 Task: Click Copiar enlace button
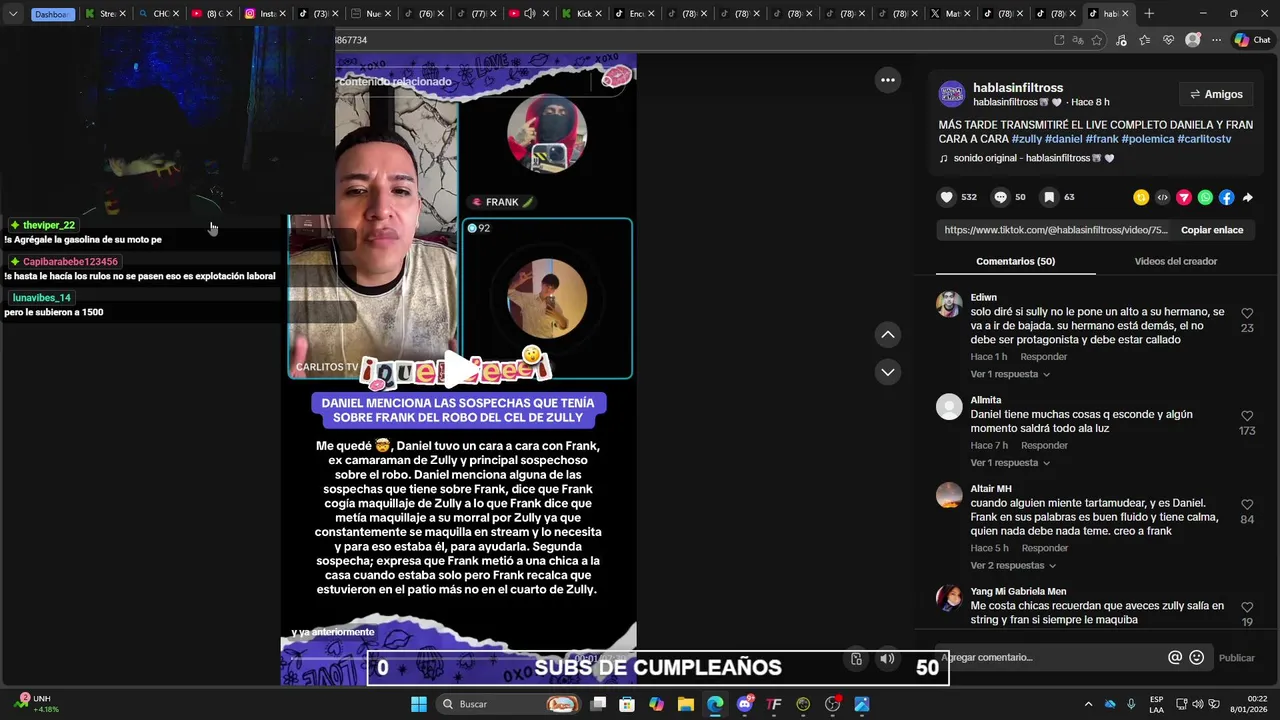[1212, 230]
